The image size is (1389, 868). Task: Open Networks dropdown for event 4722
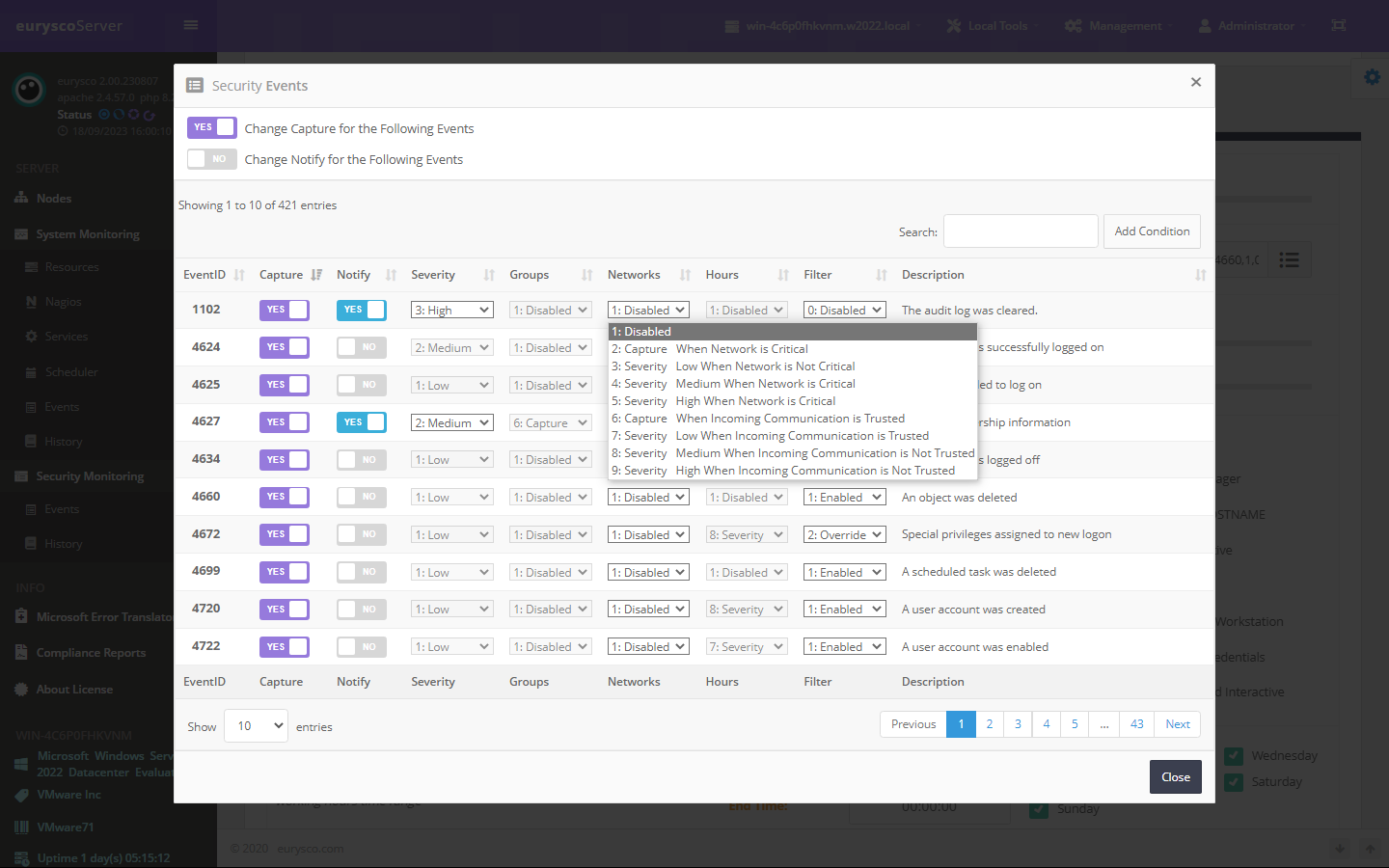648,647
